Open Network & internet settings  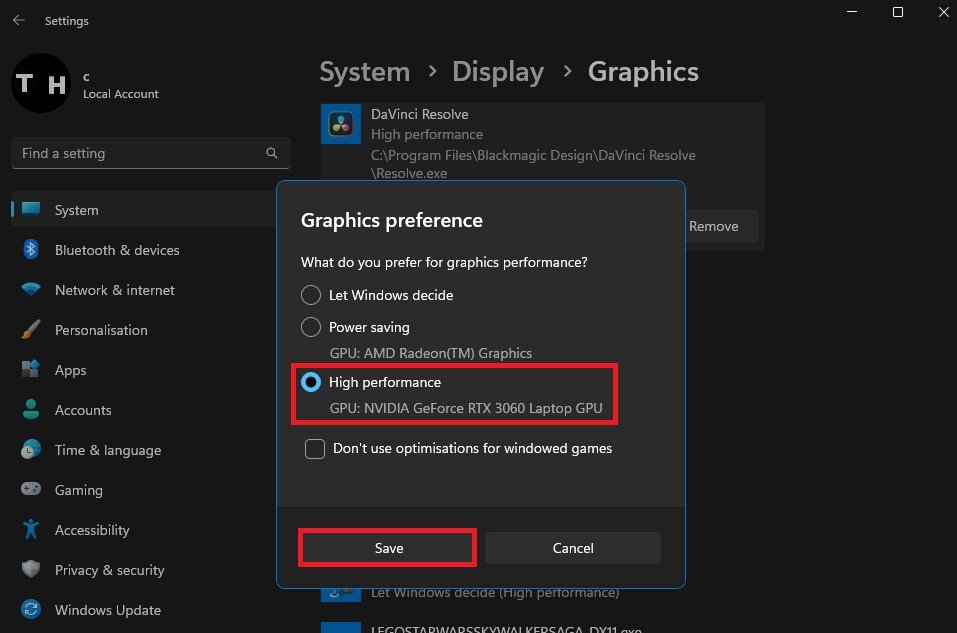(114, 290)
